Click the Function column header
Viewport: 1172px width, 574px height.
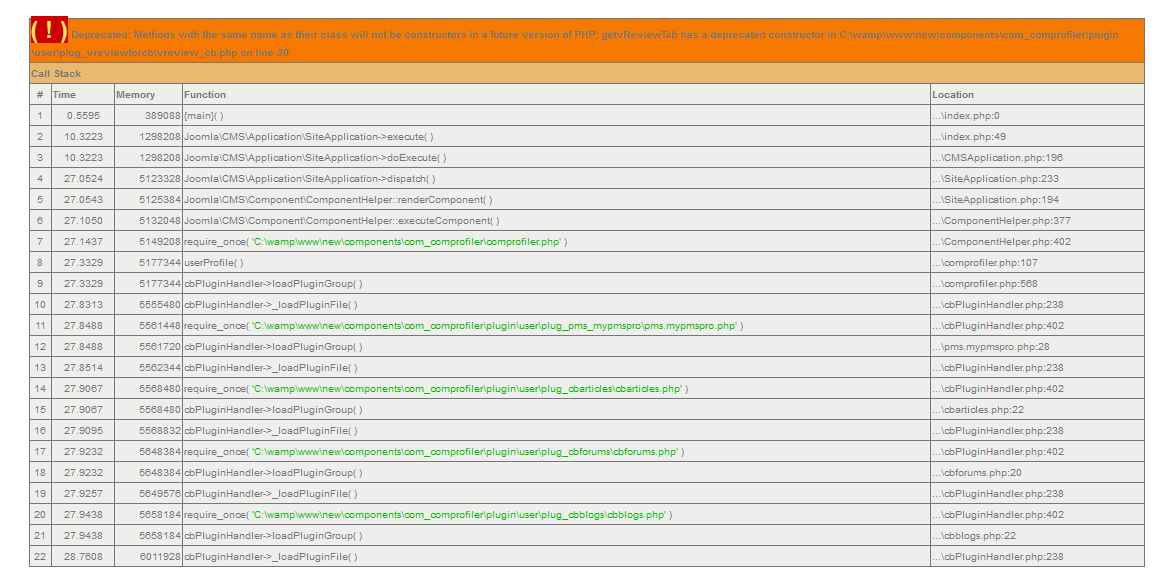pos(205,95)
